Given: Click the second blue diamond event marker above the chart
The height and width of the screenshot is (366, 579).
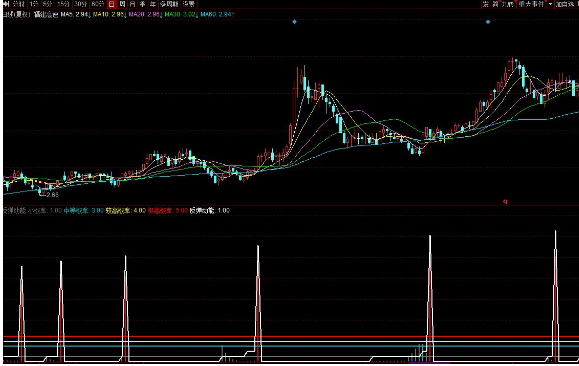Looking at the screenshot, I should pos(488,22).
